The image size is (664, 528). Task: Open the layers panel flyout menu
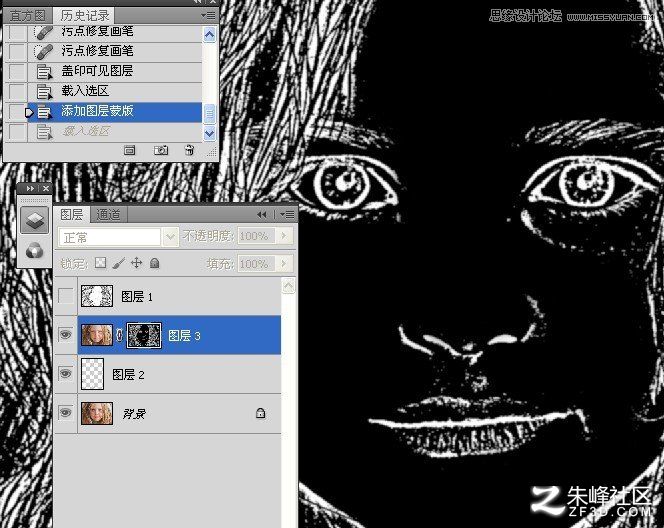point(287,215)
